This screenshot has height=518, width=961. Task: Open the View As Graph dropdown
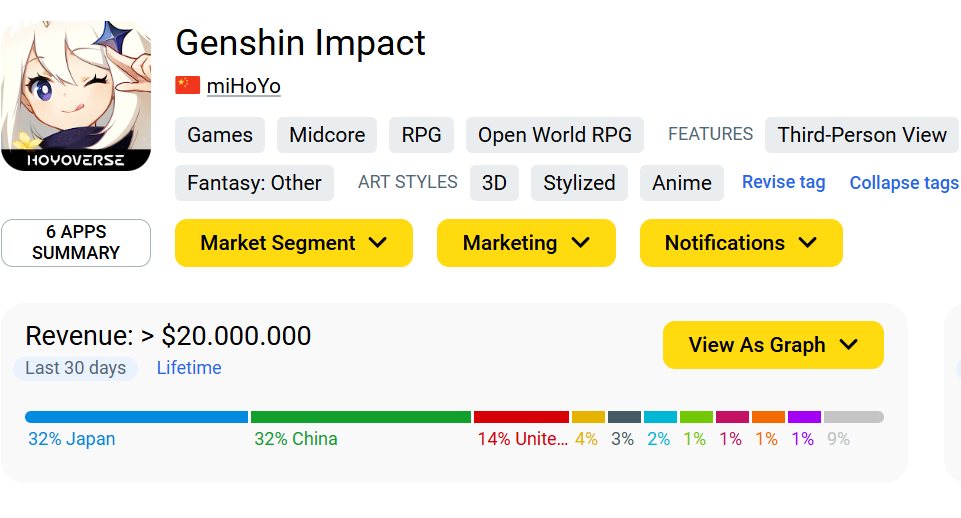tap(773, 345)
